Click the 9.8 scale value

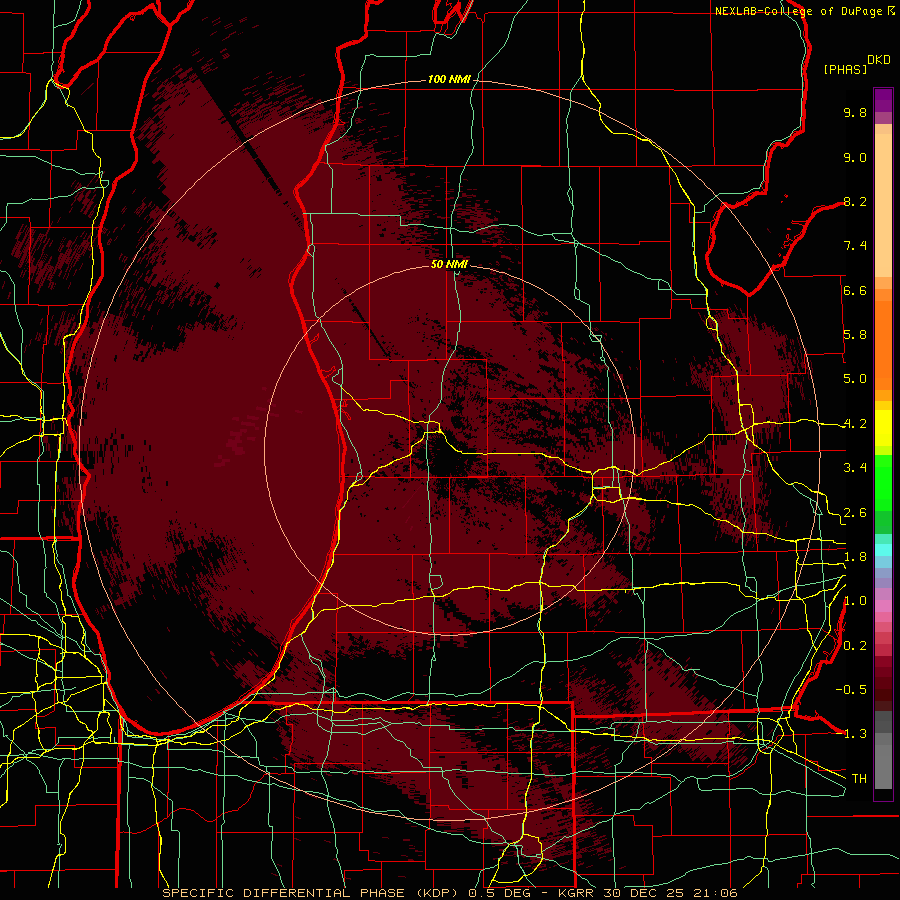click(855, 112)
